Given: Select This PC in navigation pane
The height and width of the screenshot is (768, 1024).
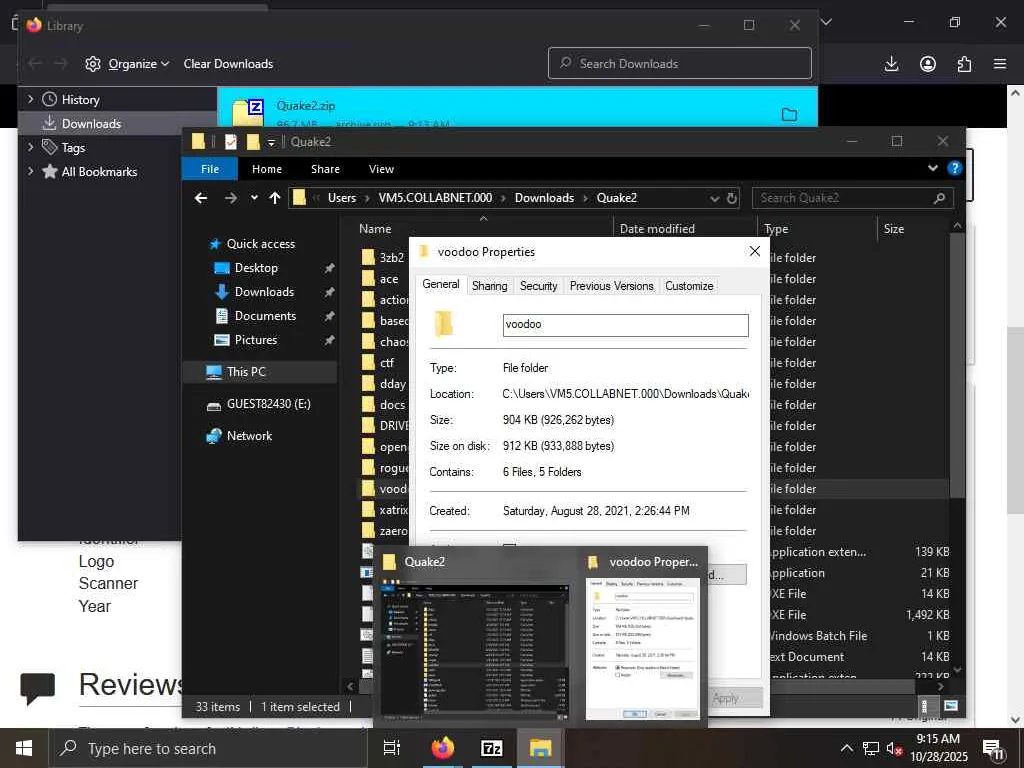Looking at the screenshot, I should 246,372.
